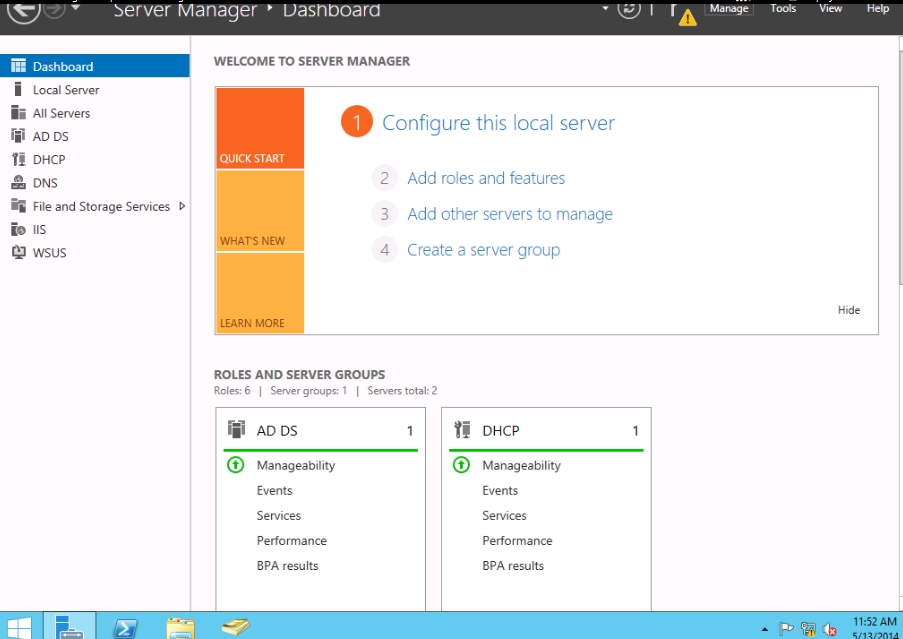Open BPA results in the DHCP tile
Screen dimensions: 903x639
pos(513,565)
